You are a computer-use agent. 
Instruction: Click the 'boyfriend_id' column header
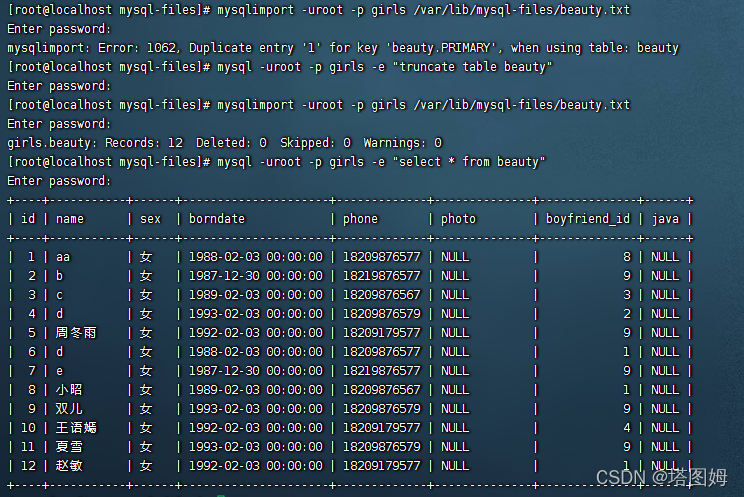click(587, 219)
